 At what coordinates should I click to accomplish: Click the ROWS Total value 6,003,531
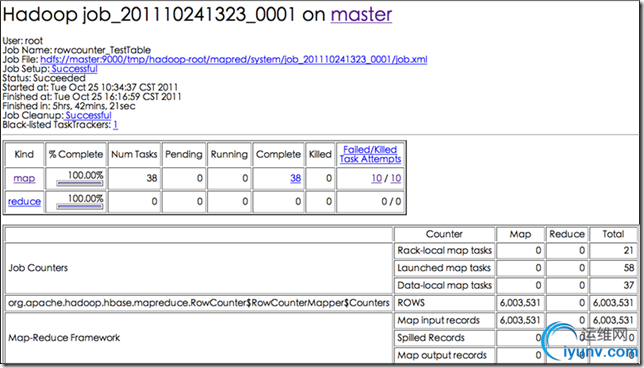613,303
